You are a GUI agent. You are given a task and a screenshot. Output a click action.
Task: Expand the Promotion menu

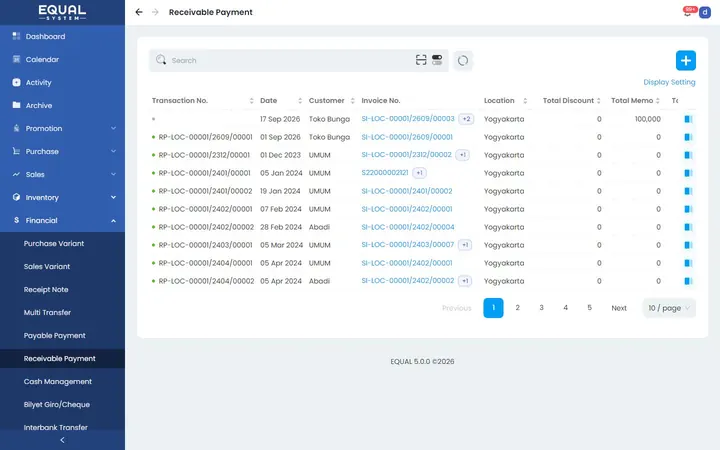[x=62, y=128]
